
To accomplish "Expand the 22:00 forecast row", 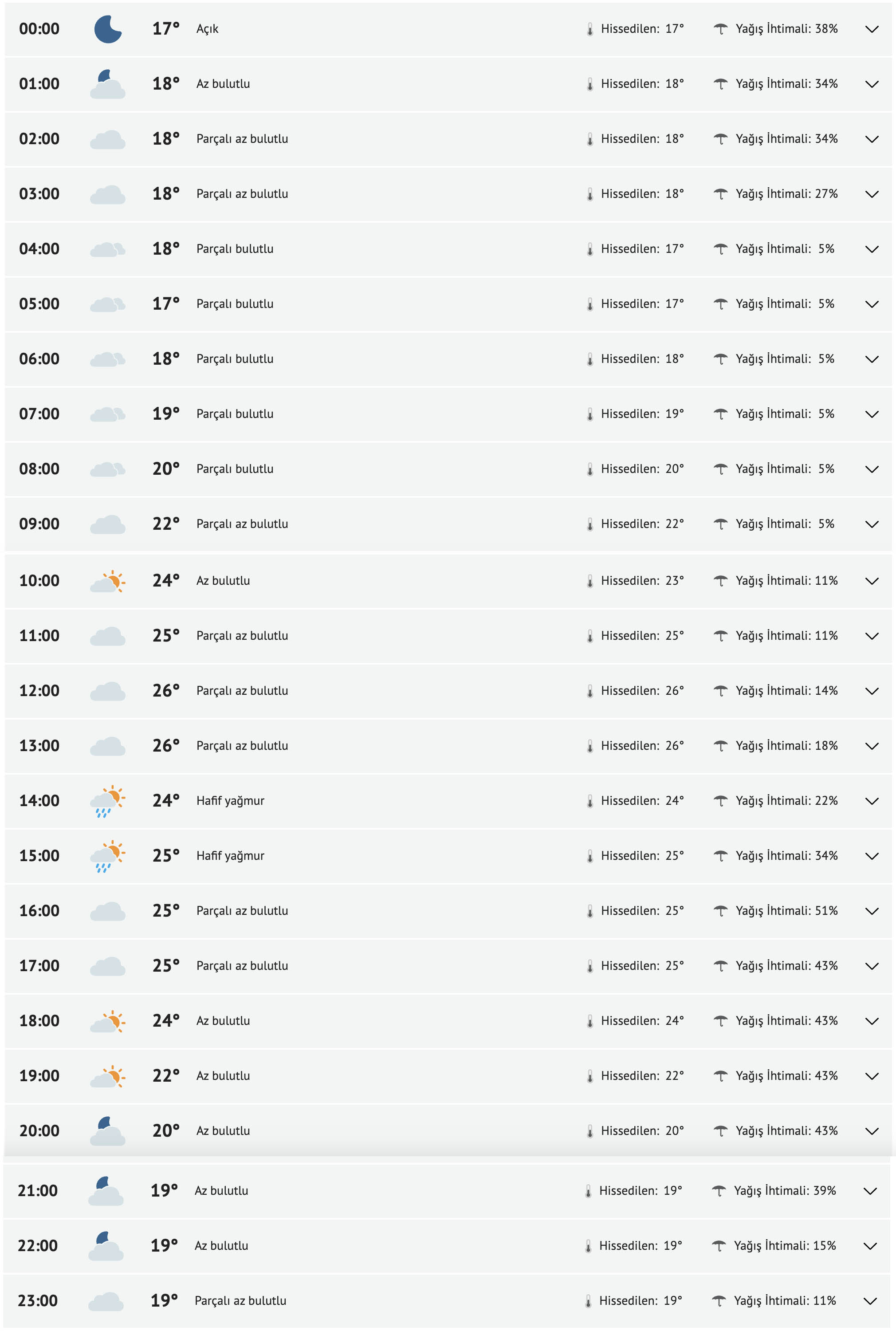I will 870,1246.
